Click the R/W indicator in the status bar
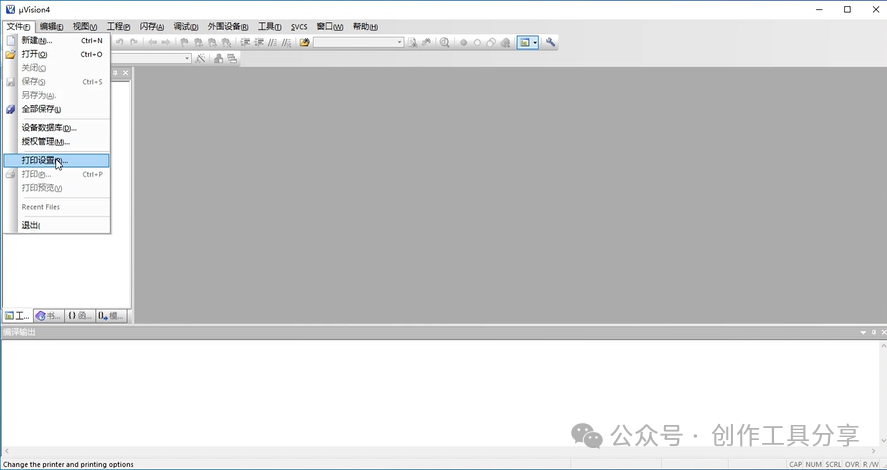Image resolution: width=887 pixels, height=470 pixels. [871, 464]
